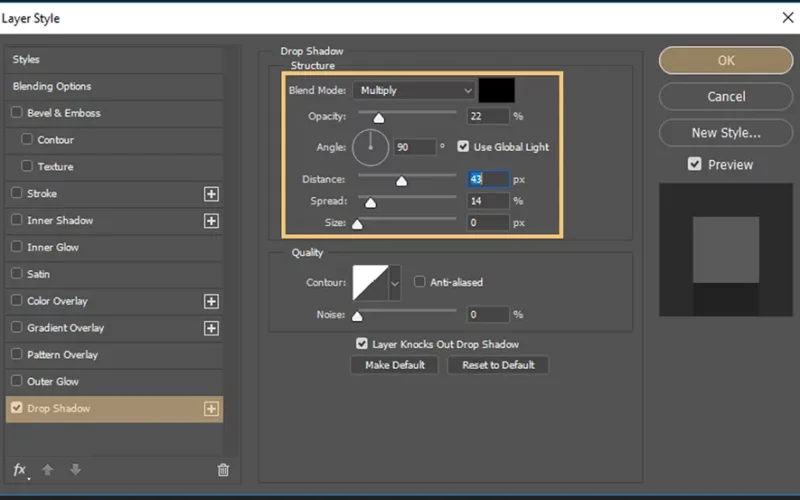Expand the Contour picker dropdown arrow
Screen dimensions: 800x500
394,283
